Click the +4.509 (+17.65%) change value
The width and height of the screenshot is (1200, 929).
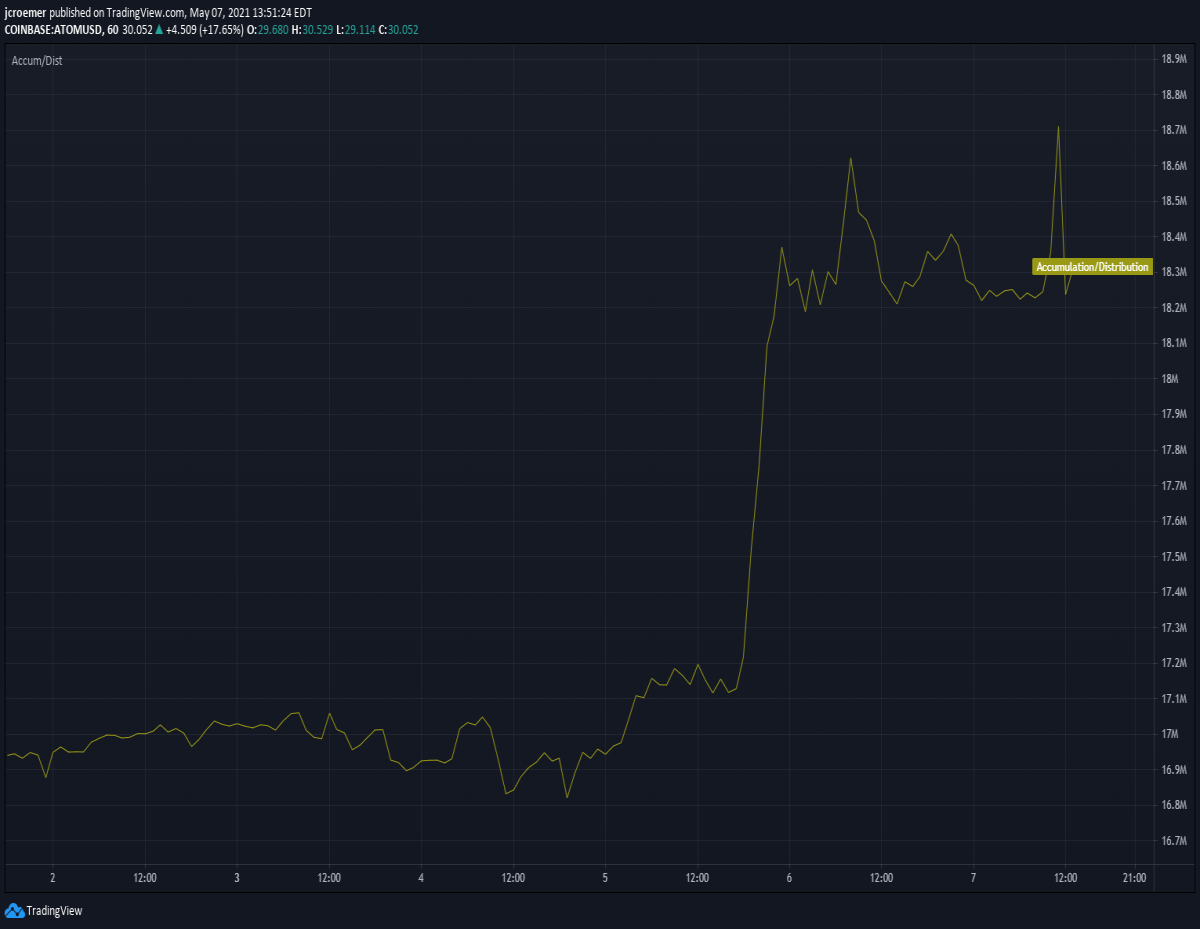205,30
